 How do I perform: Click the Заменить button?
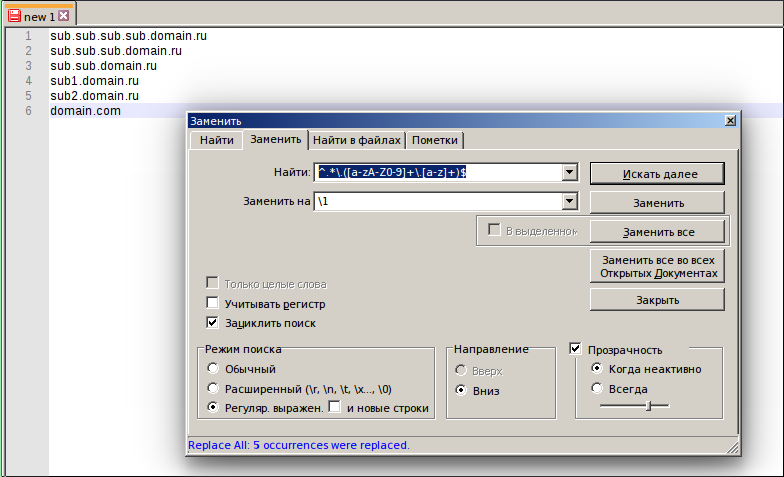tap(657, 203)
